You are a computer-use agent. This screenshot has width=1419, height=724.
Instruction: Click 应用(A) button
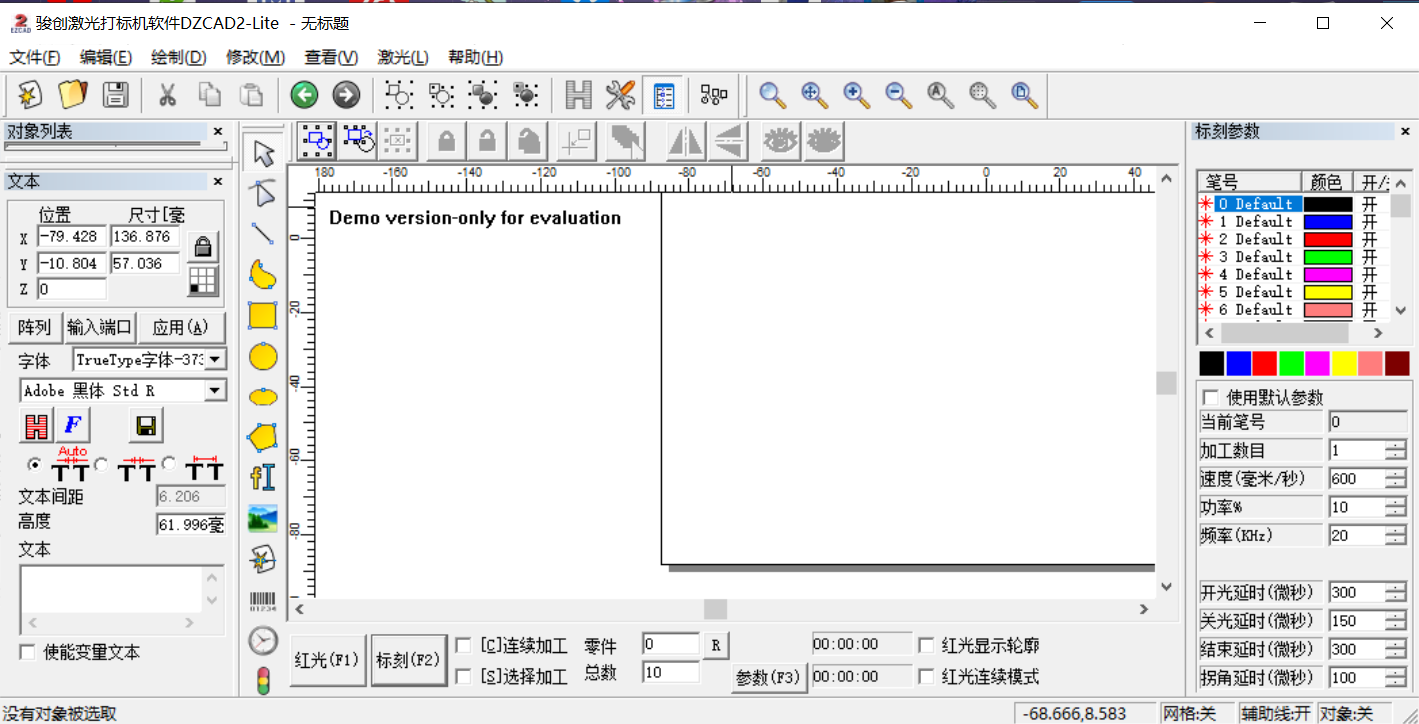[181, 327]
